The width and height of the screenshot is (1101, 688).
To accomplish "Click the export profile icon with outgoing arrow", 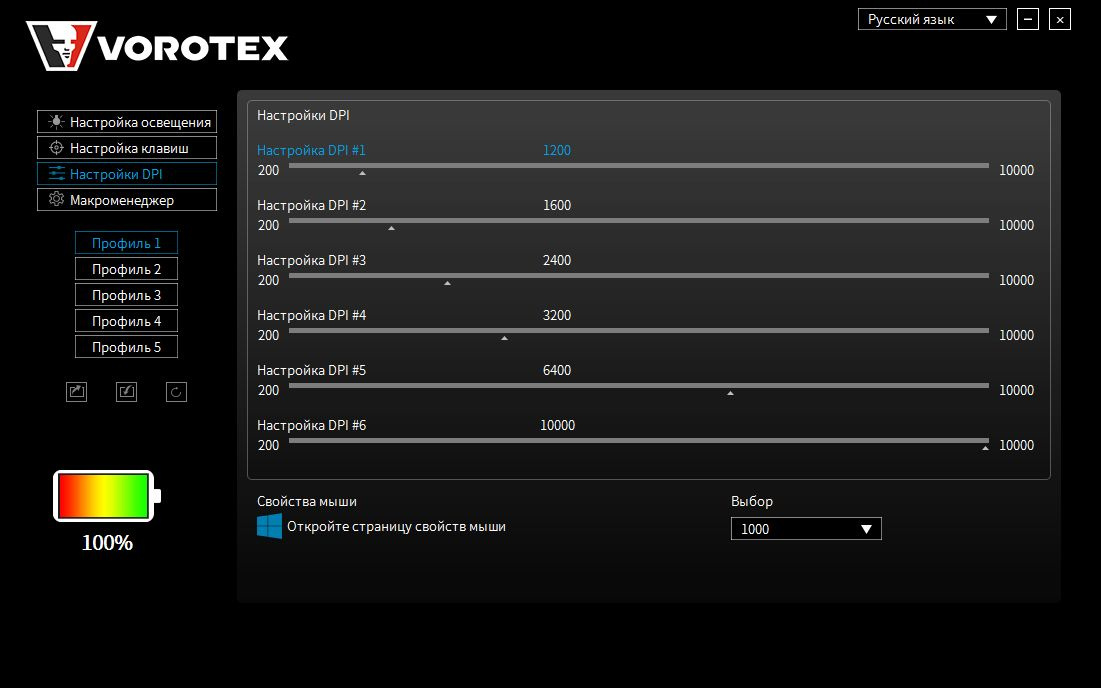I will pos(76,391).
